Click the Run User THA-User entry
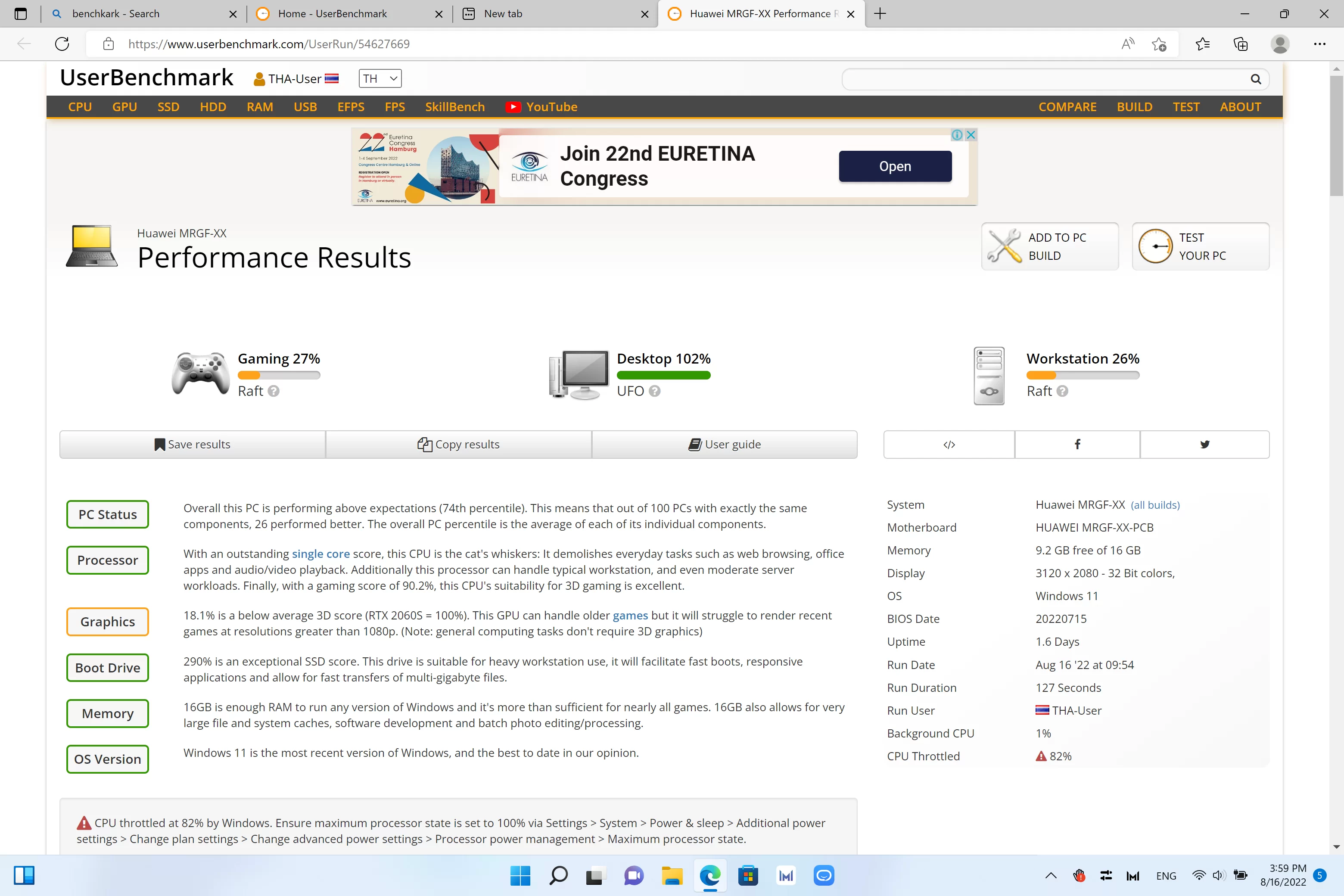The image size is (1344, 896). coord(1068,710)
